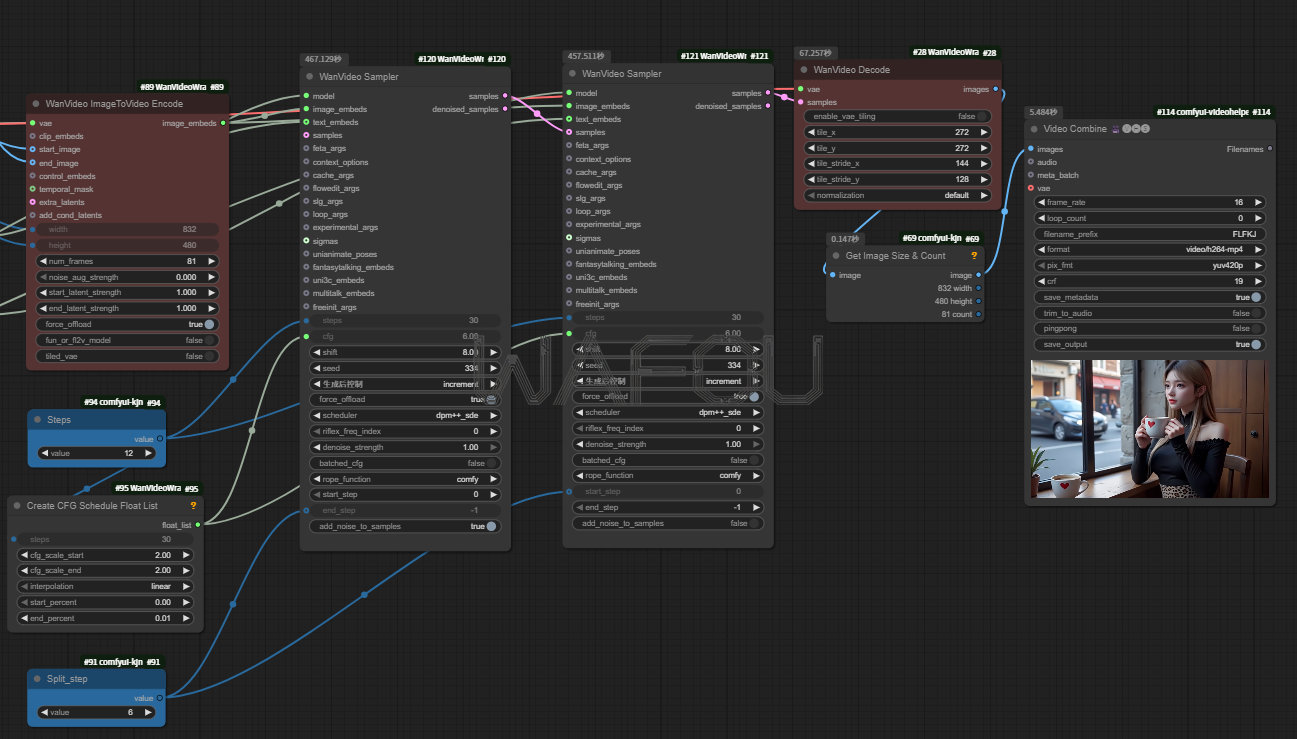Click denoised_samples output port on Sampler #121
Viewport: 1297px width, 739px height.
[767, 106]
